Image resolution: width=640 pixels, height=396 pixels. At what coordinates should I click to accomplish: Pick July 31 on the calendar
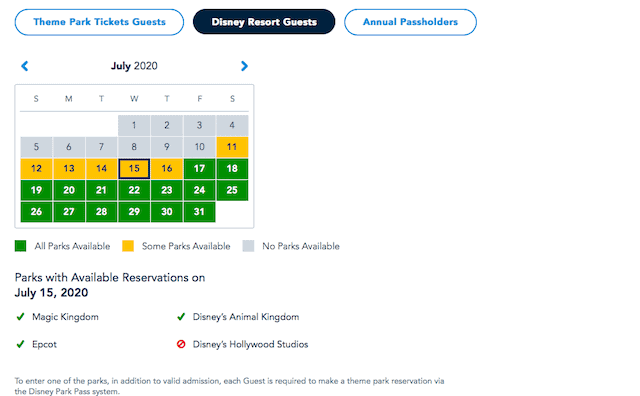click(x=199, y=212)
